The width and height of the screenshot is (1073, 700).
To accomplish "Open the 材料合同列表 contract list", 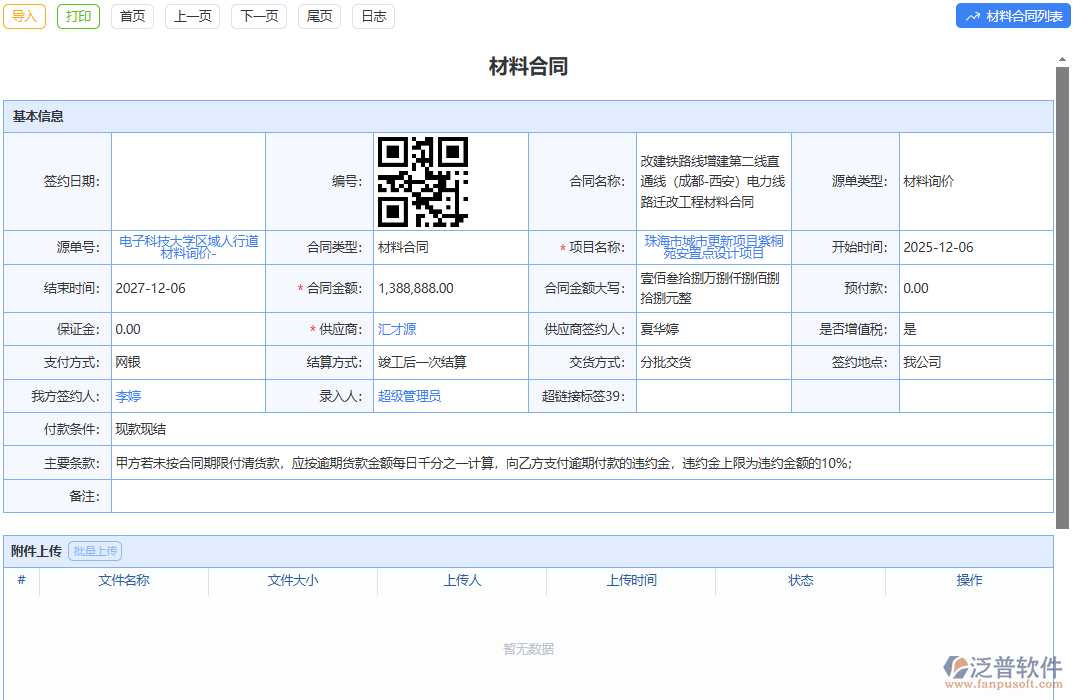I will coord(1012,15).
